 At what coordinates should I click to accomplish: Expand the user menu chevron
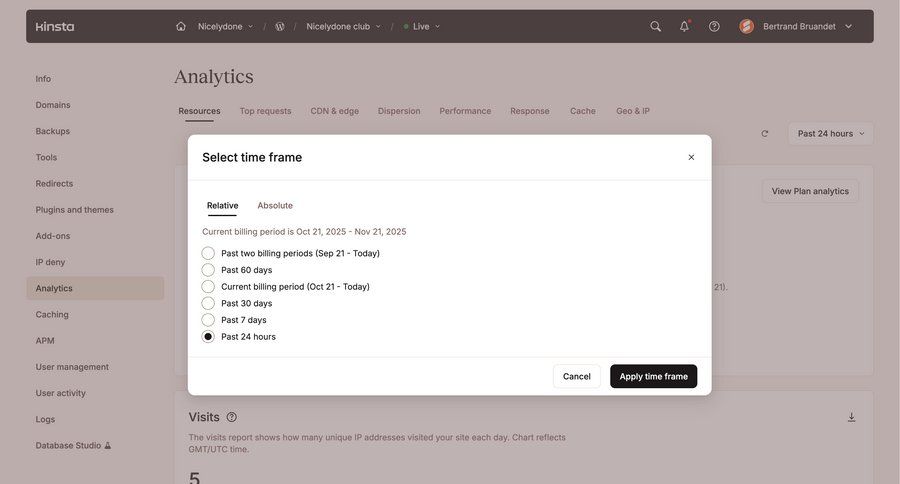coord(848,26)
